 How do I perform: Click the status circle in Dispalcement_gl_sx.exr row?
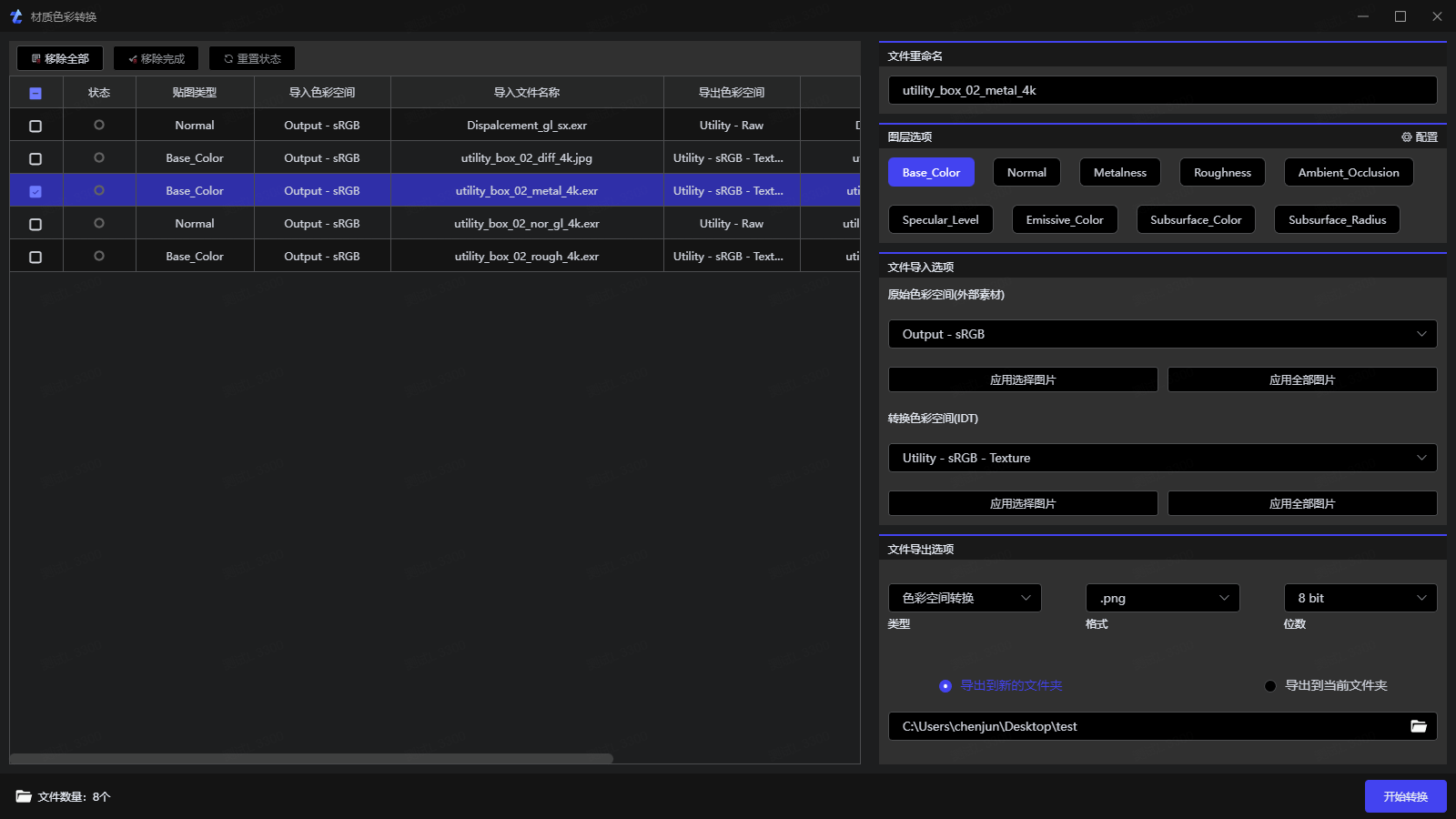99,126
